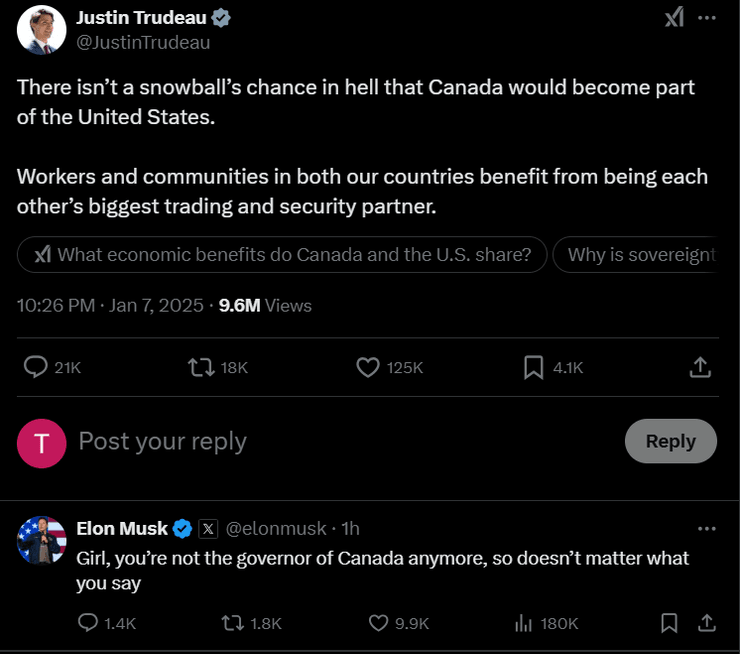Repost Elon Musk's reply with 1.8K reposts
Viewport: 740px width, 654px height.
click(232, 623)
